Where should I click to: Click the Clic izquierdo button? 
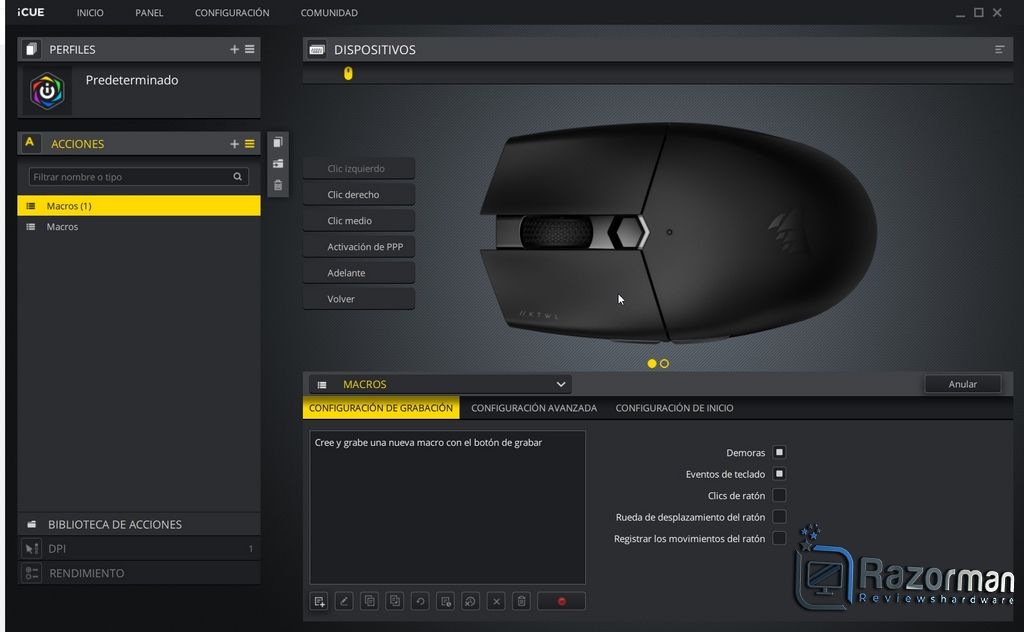click(x=359, y=168)
